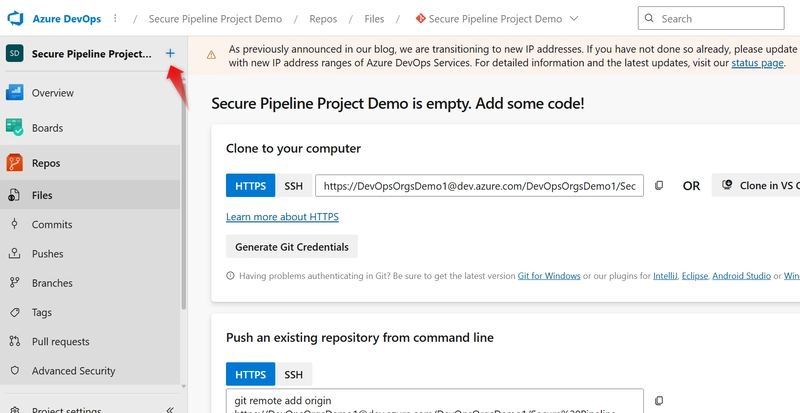Image resolution: width=800 pixels, height=413 pixels.
Task: Open the Eclipse plugin link
Action: [x=695, y=276]
